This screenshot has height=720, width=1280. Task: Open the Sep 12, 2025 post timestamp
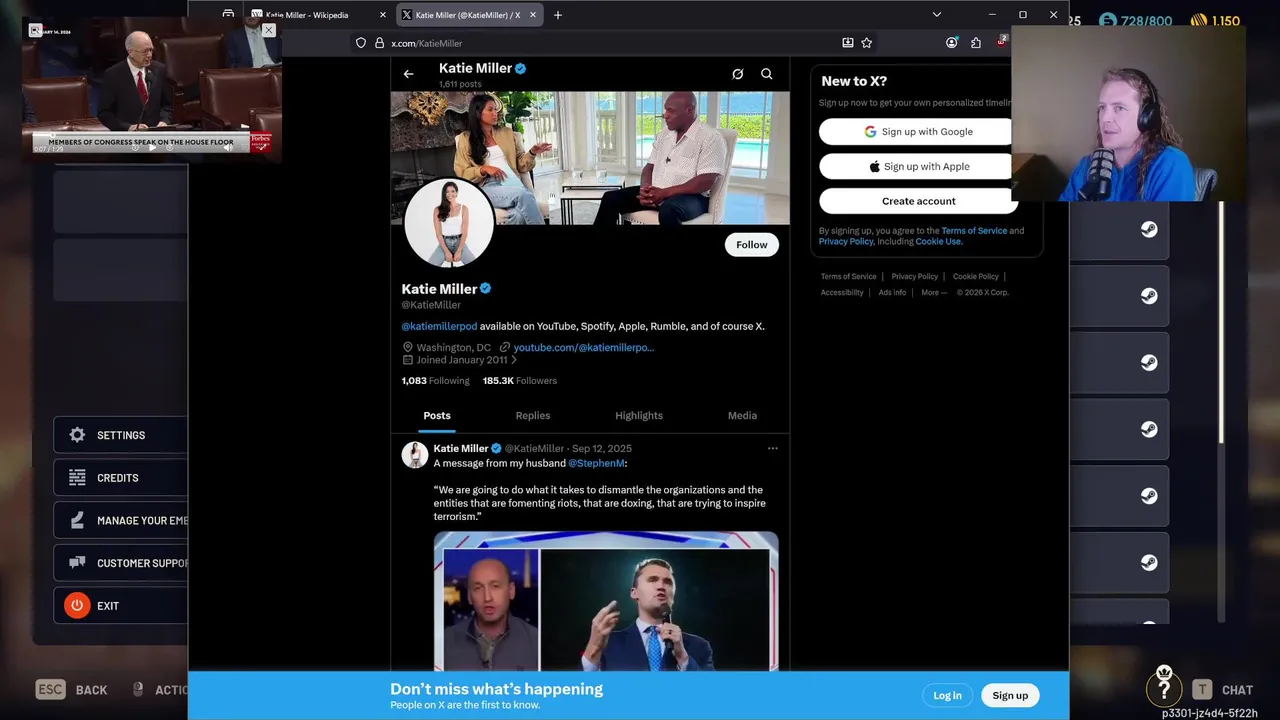pyautogui.click(x=602, y=449)
